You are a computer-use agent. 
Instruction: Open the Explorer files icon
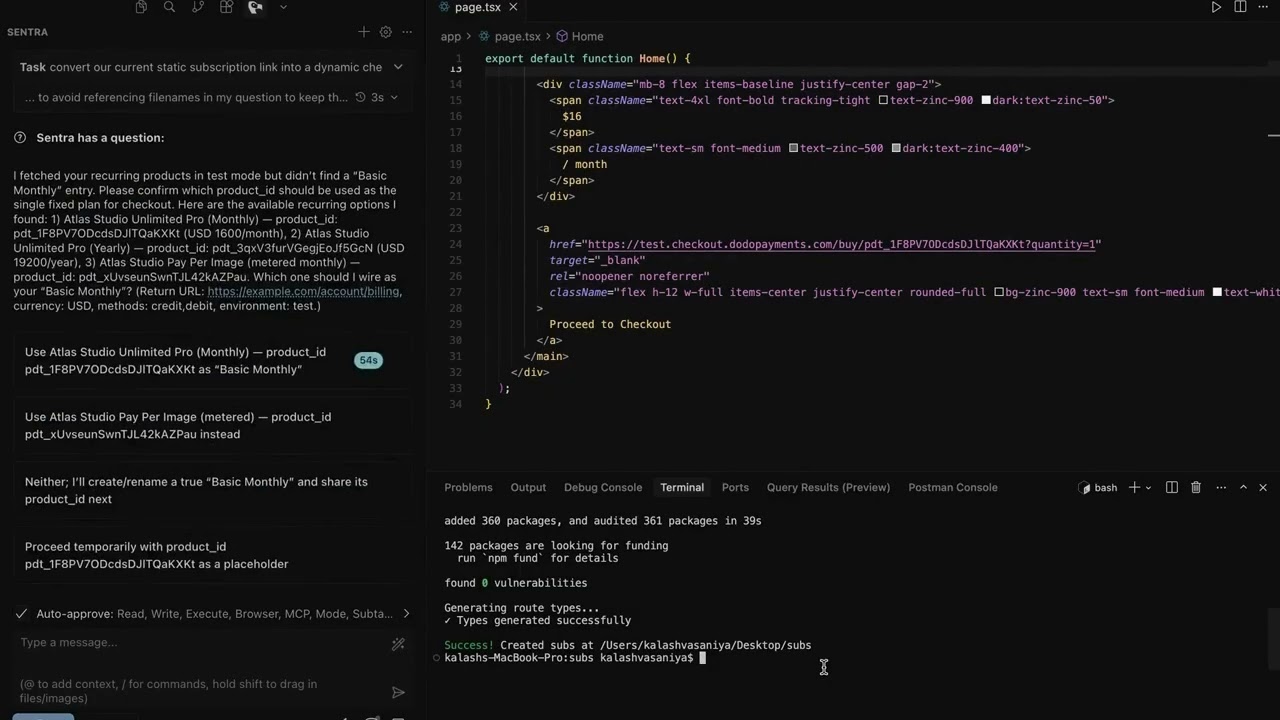click(x=141, y=7)
